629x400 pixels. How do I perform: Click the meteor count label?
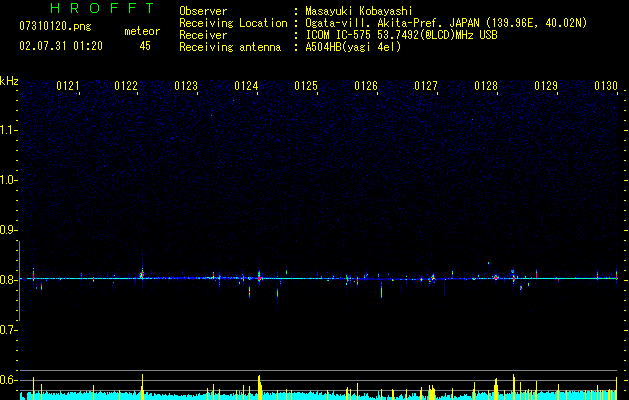pos(142,31)
